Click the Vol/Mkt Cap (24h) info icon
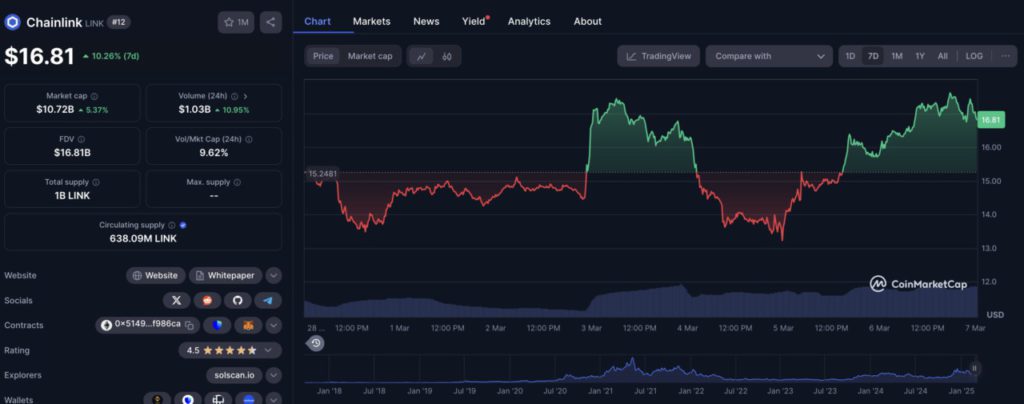 (x=249, y=139)
